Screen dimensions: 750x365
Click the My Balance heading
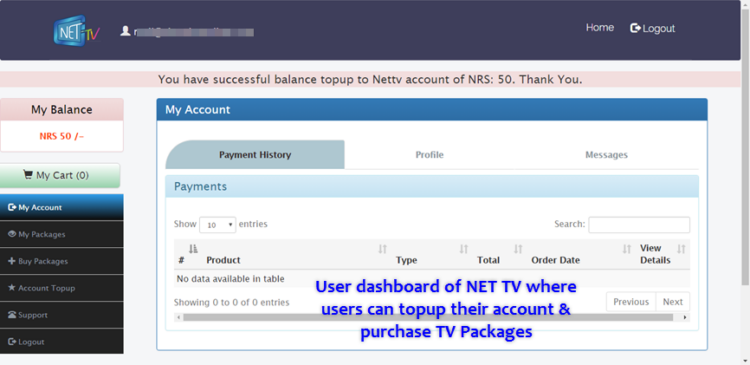click(62, 110)
